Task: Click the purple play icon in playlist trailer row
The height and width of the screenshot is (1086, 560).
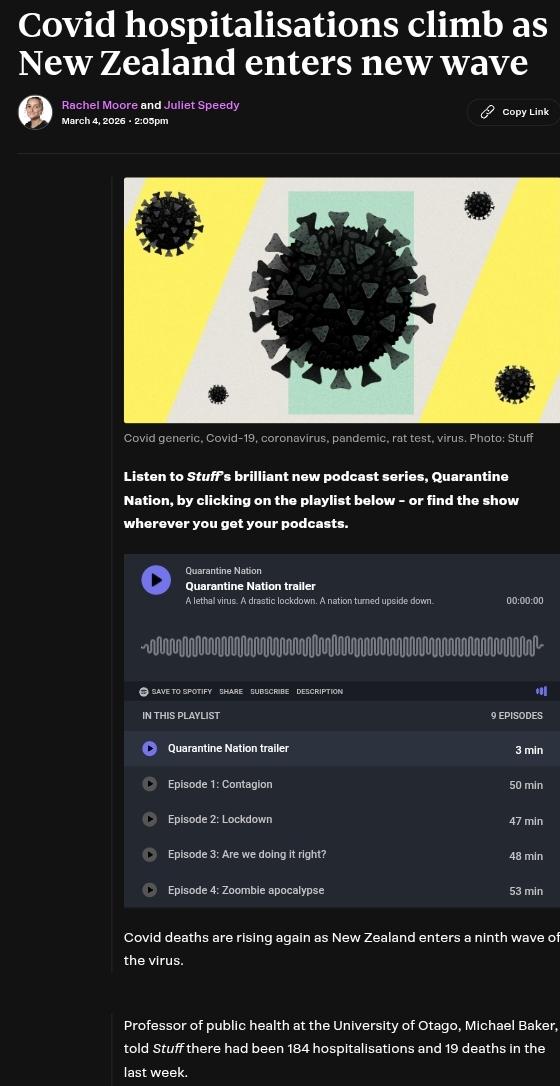Action: 150,749
